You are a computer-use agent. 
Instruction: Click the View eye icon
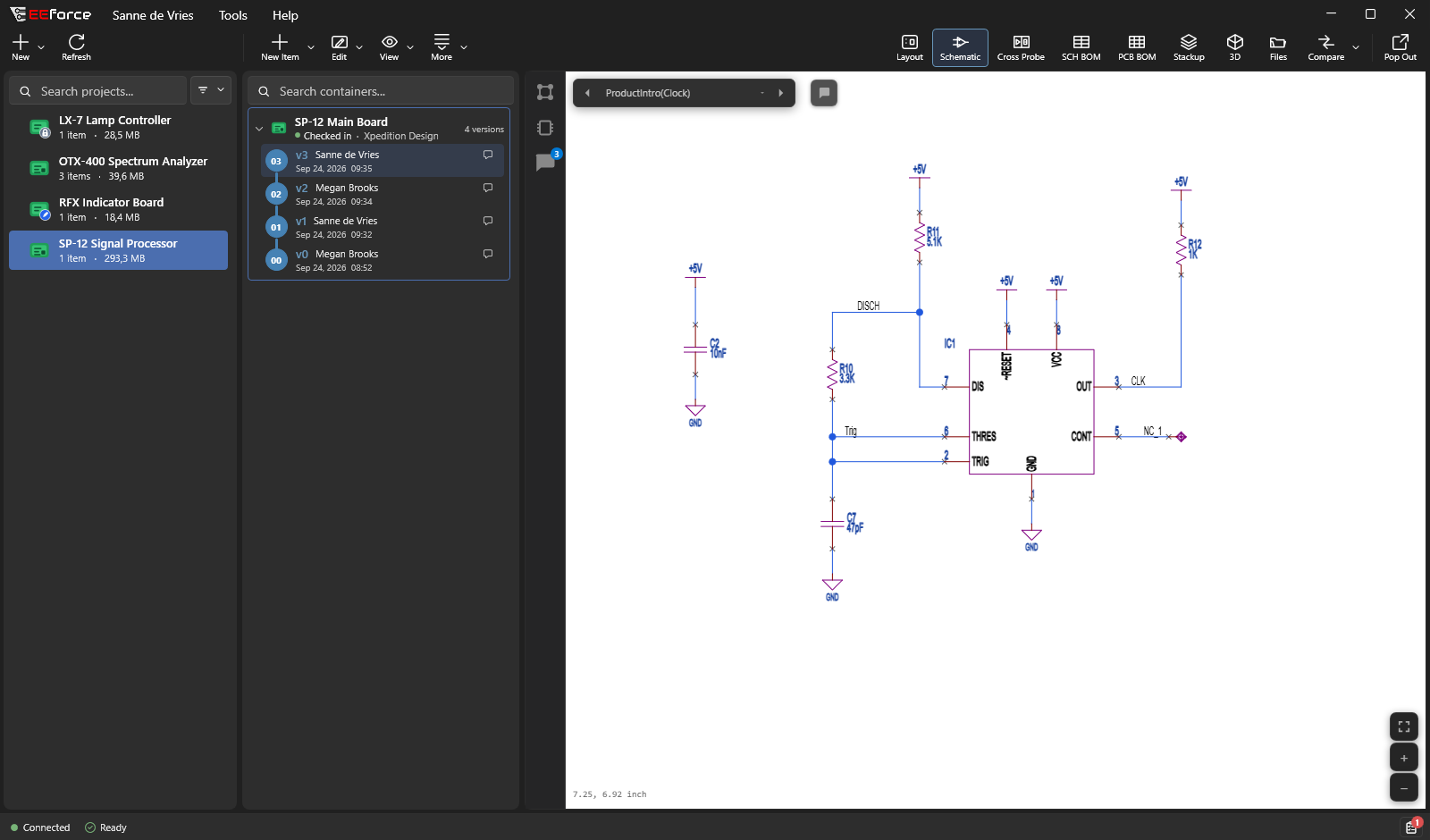tap(390, 42)
